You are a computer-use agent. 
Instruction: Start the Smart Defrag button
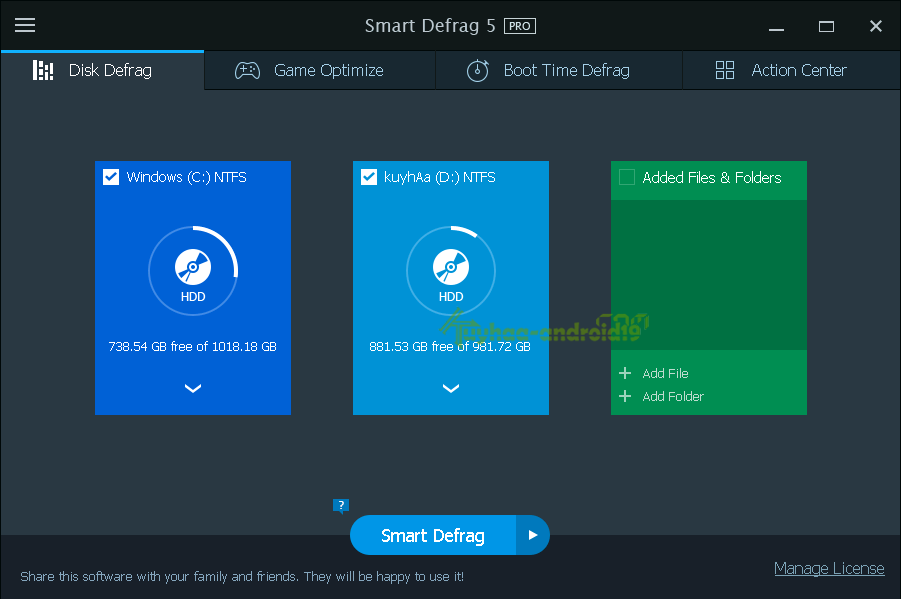433,535
